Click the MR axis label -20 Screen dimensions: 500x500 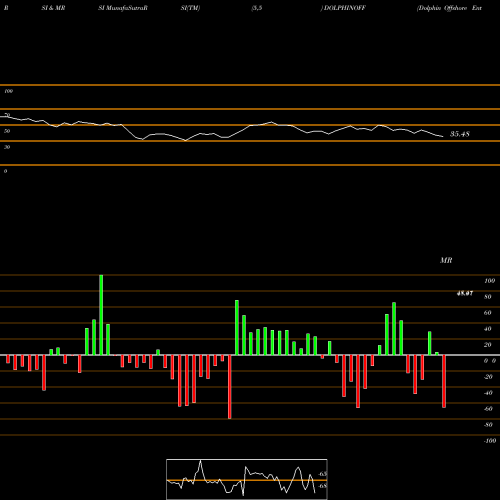tap(488, 377)
